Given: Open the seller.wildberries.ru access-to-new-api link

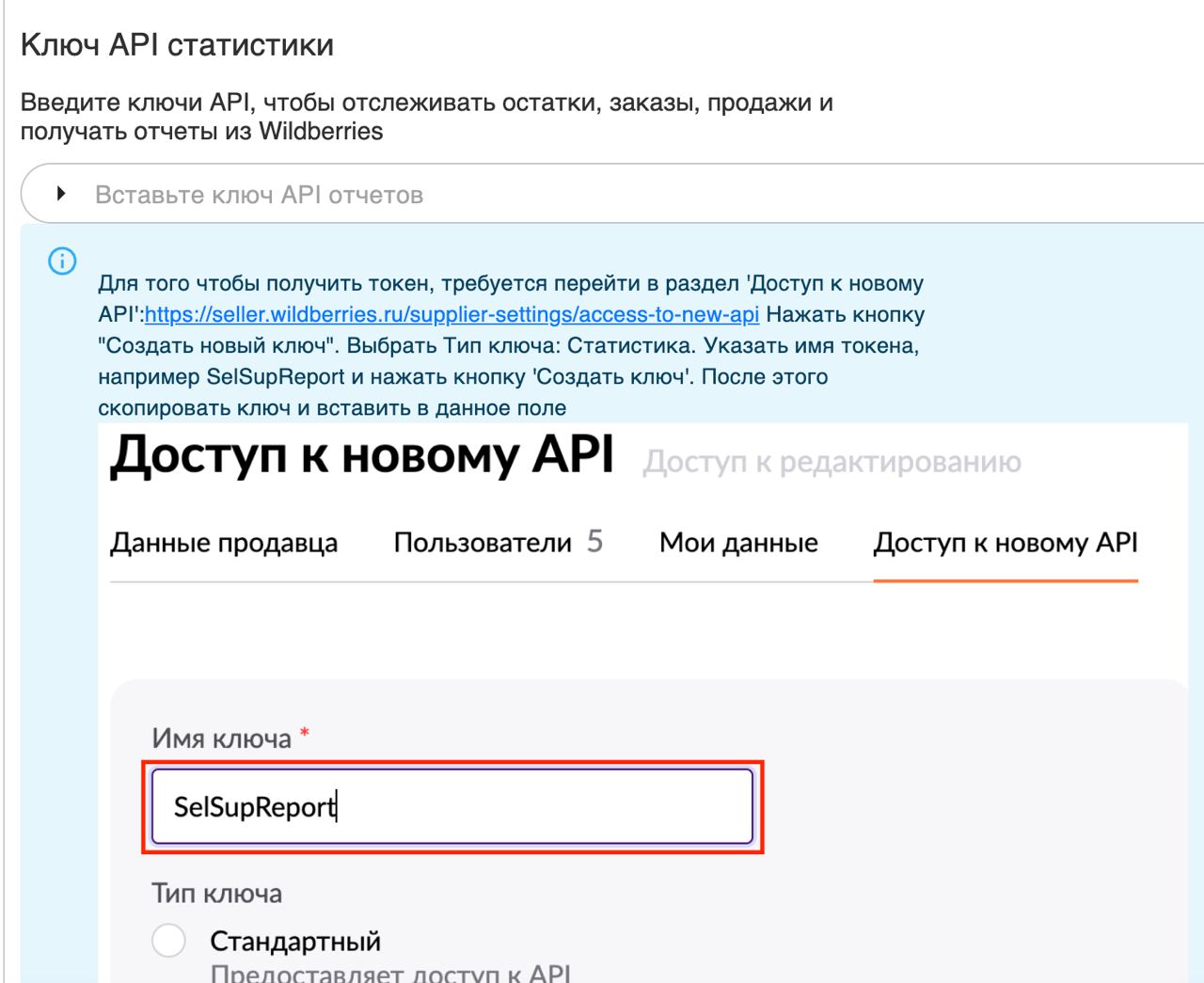Looking at the screenshot, I should pyautogui.click(x=451, y=314).
